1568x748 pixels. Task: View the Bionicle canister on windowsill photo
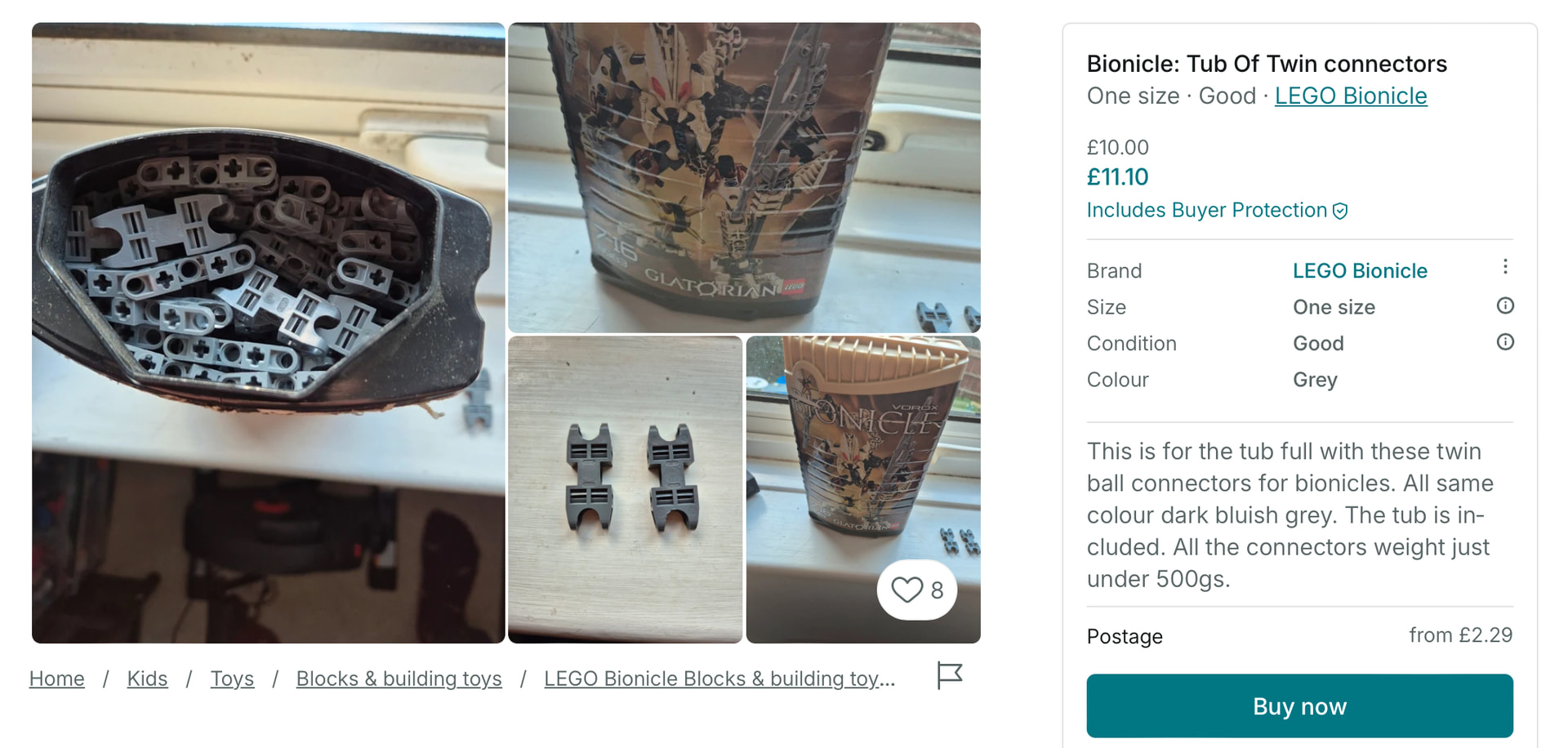[x=862, y=457]
